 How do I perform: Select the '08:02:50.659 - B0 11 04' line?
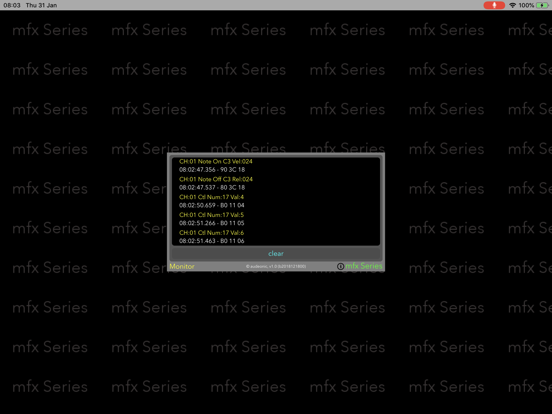212,205
